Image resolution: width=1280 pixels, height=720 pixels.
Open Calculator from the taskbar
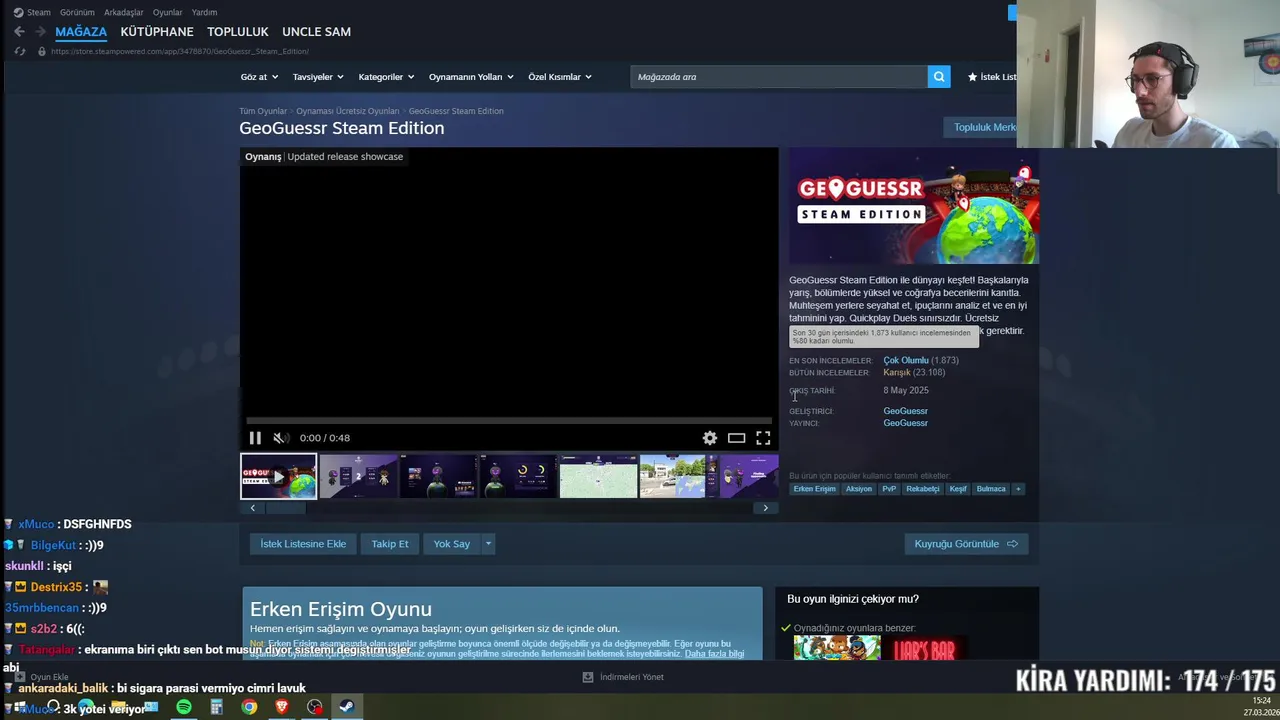[216, 707]
